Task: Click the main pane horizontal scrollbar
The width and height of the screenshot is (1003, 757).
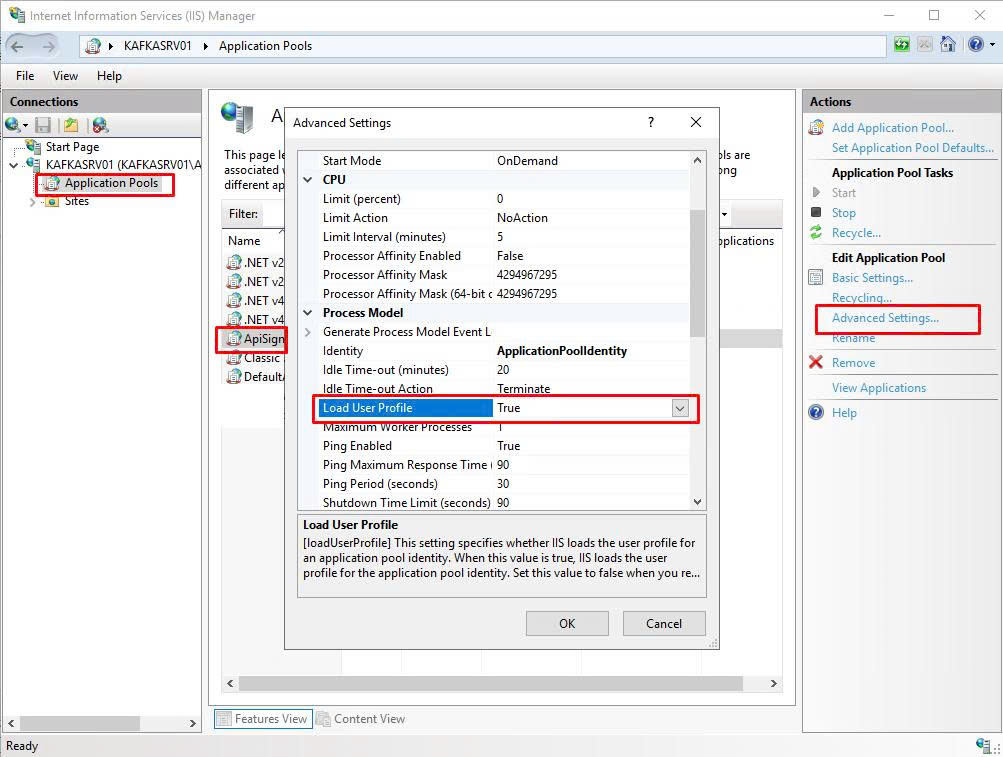Action: pos(491,683)
